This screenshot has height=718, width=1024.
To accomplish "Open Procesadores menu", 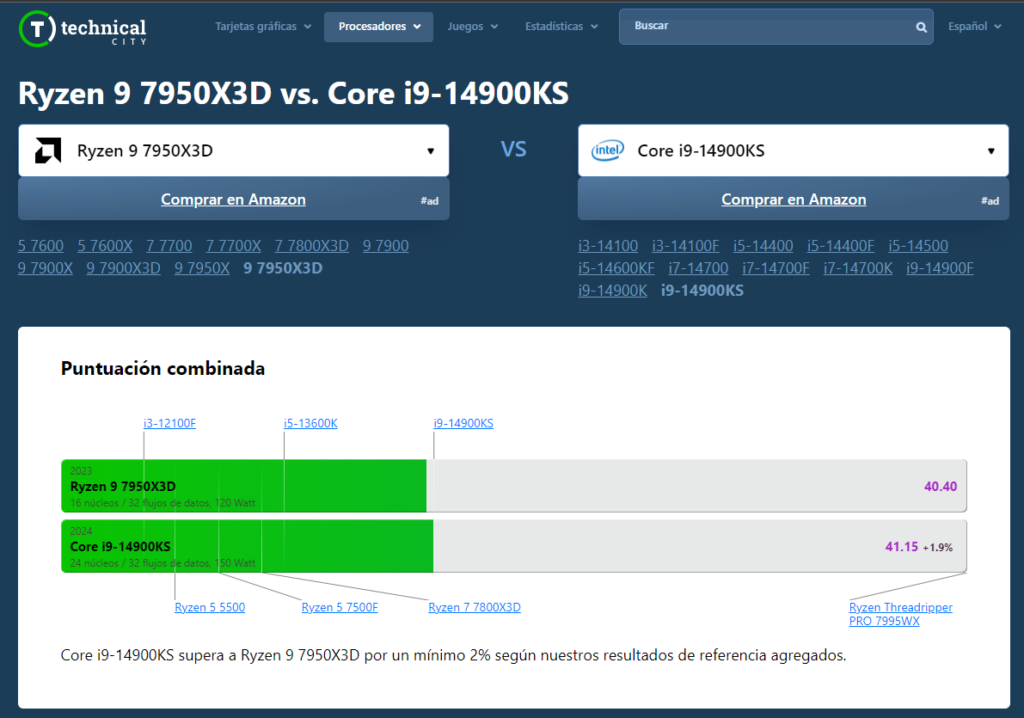I will click(x=379, y=27).
